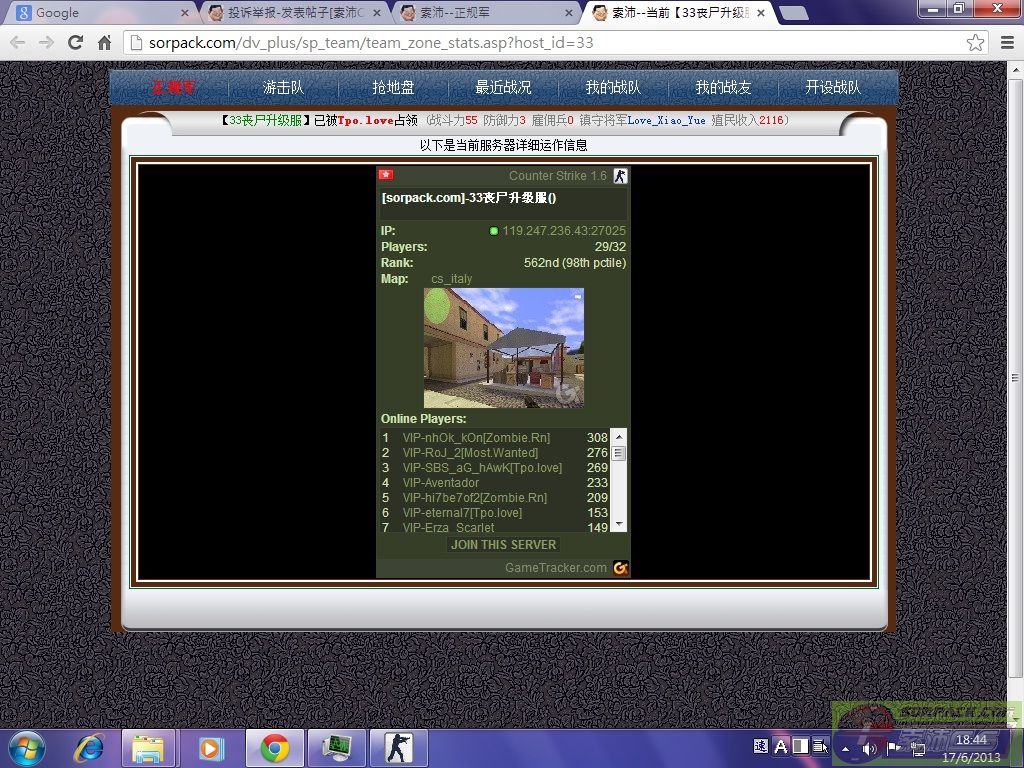Go to the browser home page icon

[x=104, y=43]
